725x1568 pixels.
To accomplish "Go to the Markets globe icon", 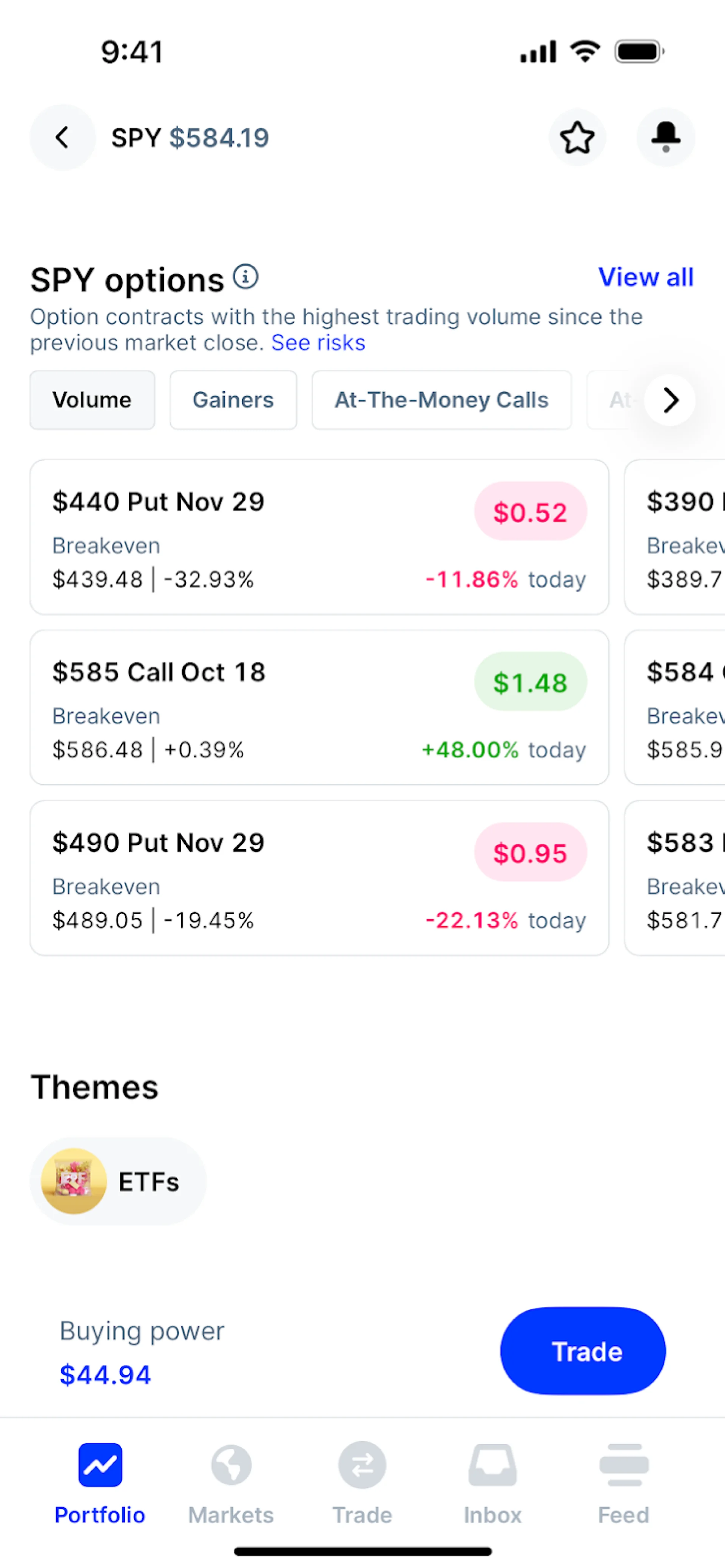I will pyautogui.click(x=231, y=1465).
